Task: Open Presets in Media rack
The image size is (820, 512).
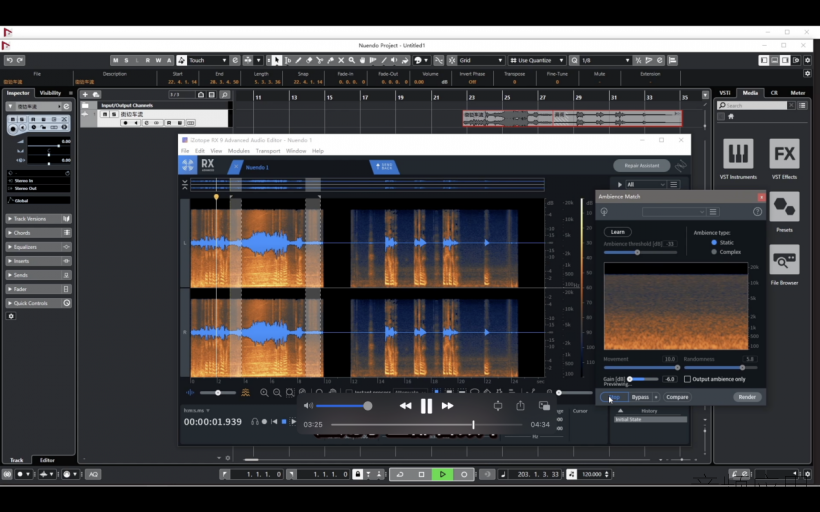Action: coord(784,212)
